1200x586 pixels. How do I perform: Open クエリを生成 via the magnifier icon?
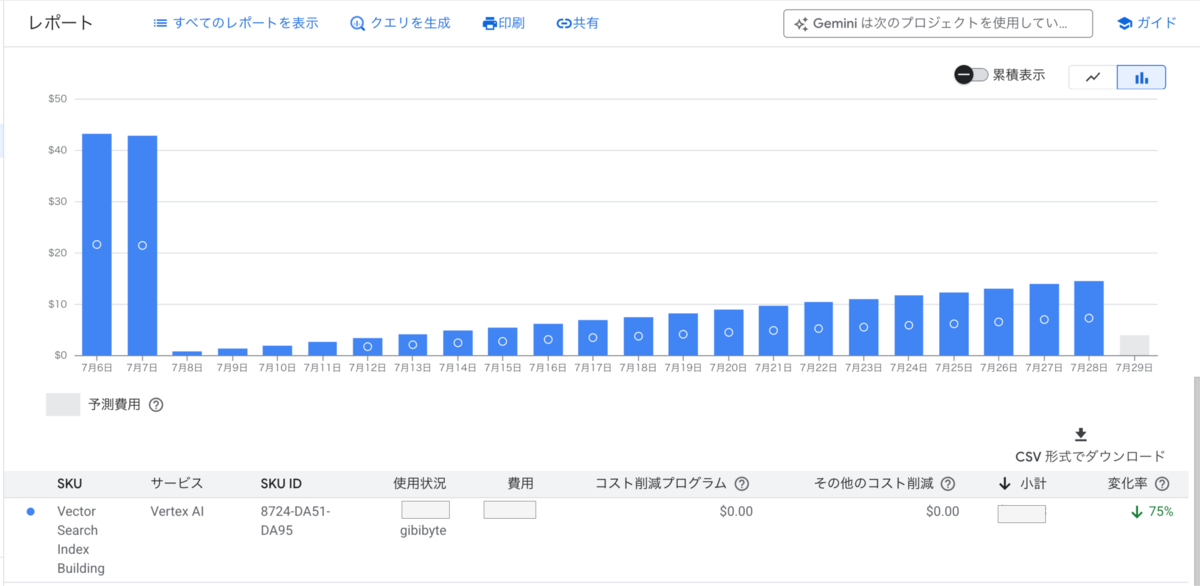[356, 23]
